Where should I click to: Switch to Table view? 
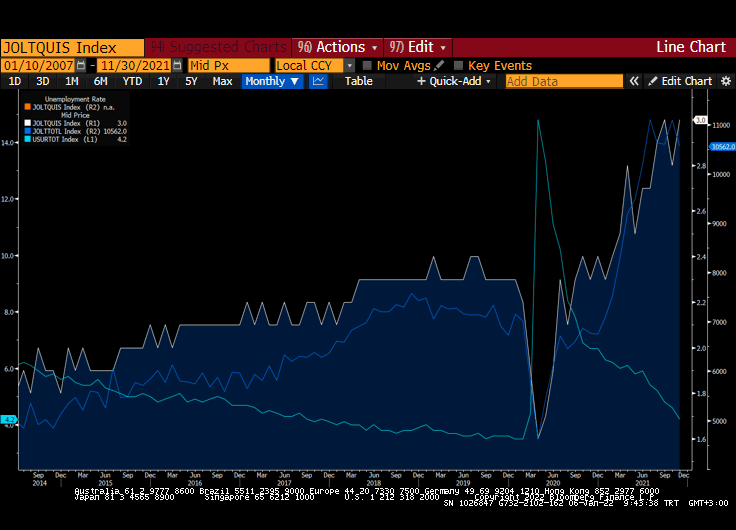pos(359,81)
